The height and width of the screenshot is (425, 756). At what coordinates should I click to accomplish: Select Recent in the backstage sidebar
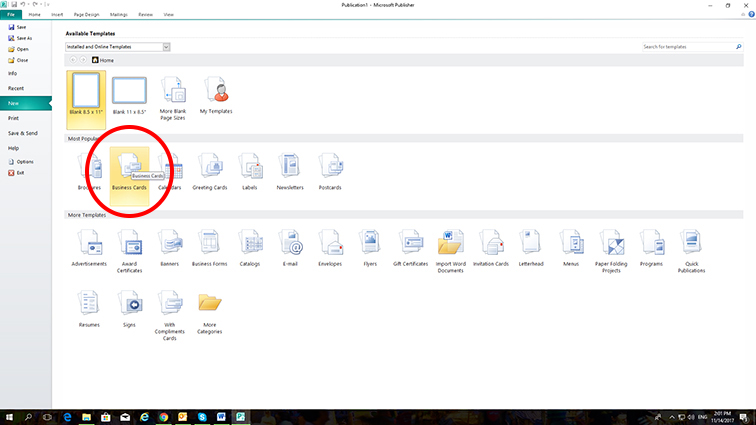pos(16,88)
